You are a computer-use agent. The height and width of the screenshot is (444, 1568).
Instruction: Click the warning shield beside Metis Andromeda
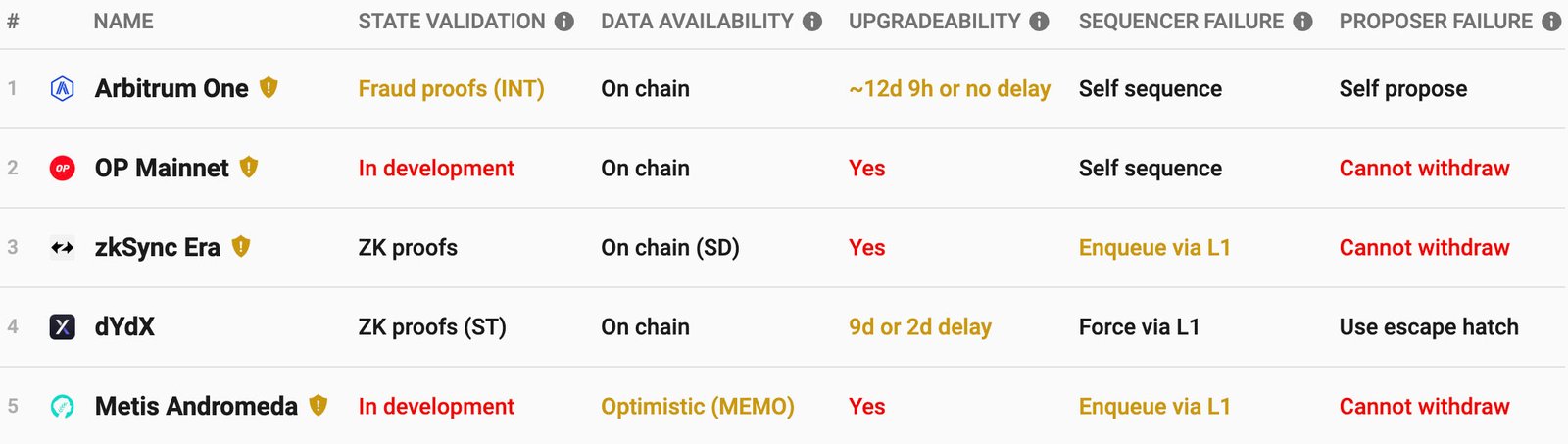318,405
